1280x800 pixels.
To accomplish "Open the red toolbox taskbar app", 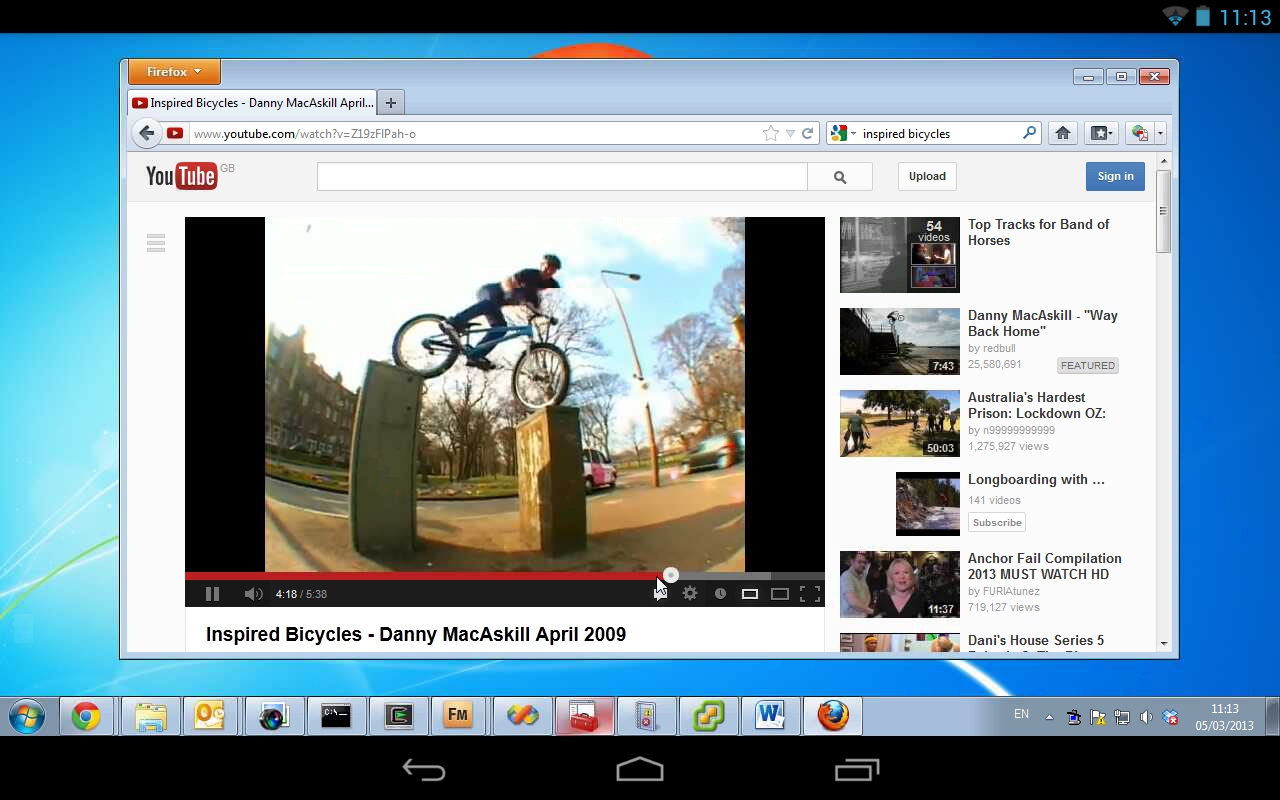I will [583, 716].
